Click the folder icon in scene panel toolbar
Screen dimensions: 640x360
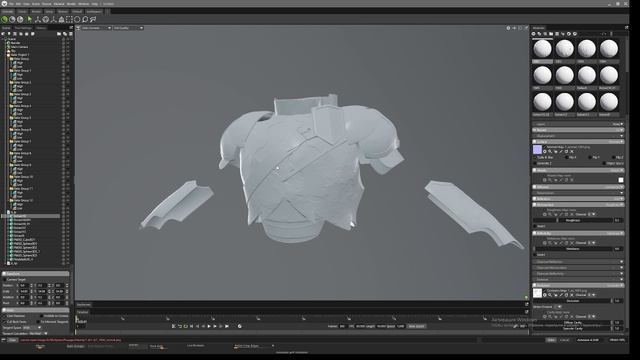[59, 34]
